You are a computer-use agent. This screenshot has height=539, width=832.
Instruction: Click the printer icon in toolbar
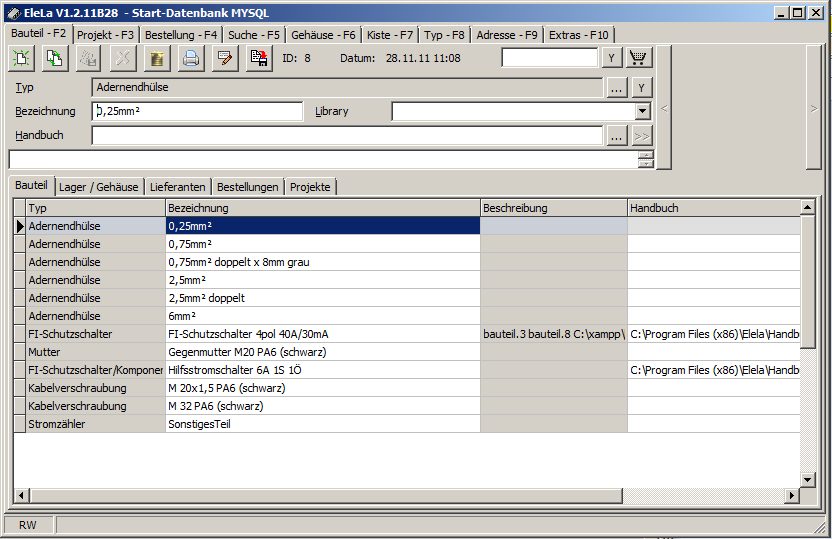tap(191, 58)
